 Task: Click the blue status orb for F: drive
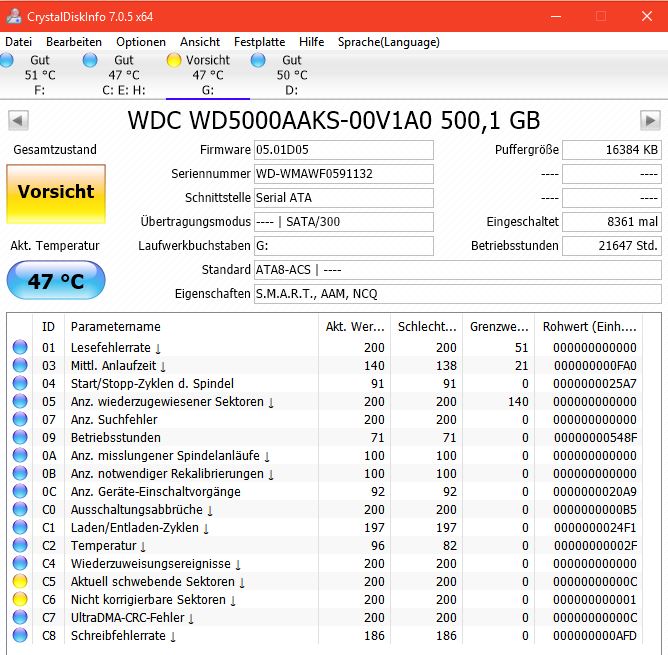(7, 60)
